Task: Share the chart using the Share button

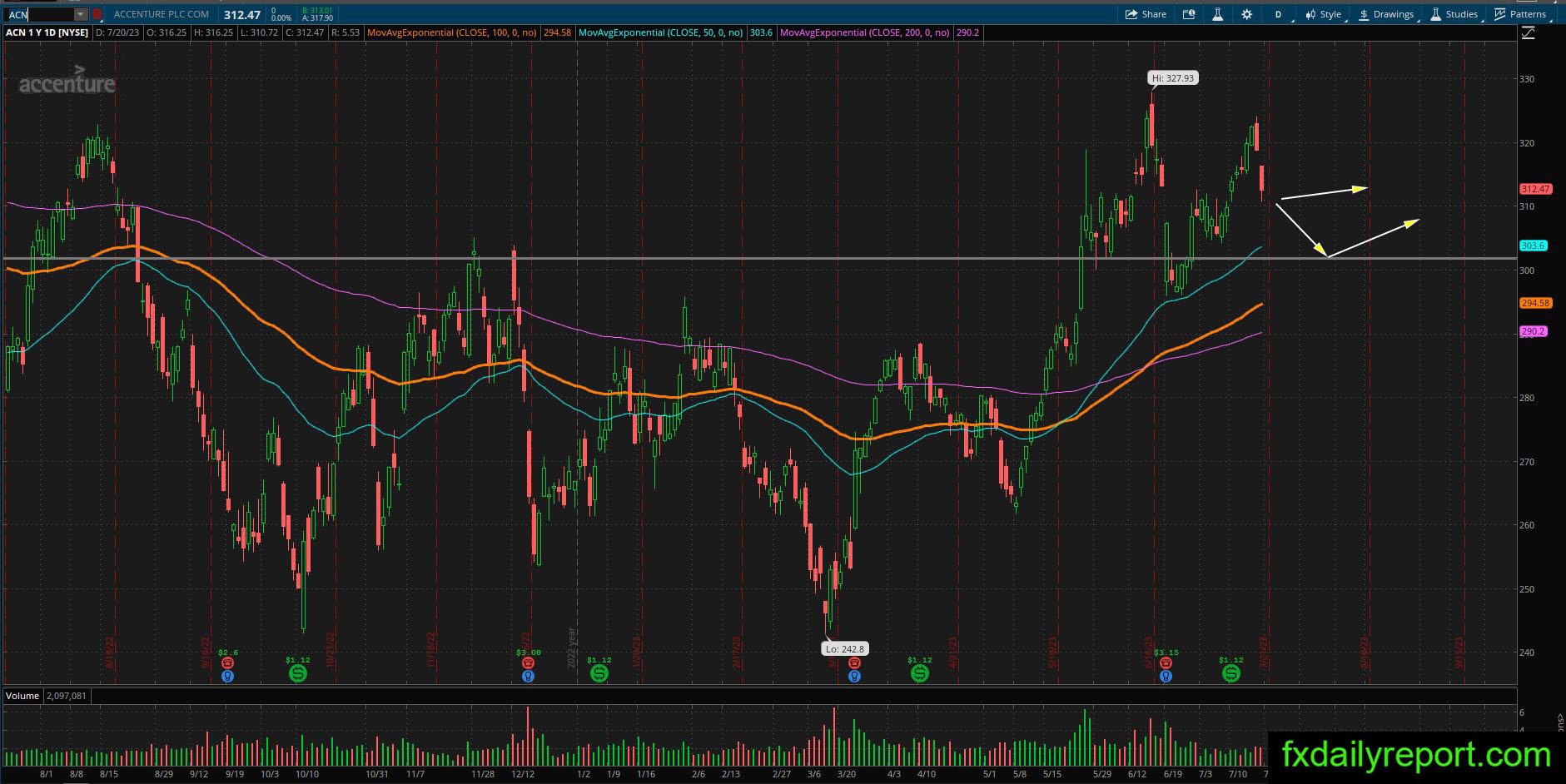Action: coord(1146,14)
